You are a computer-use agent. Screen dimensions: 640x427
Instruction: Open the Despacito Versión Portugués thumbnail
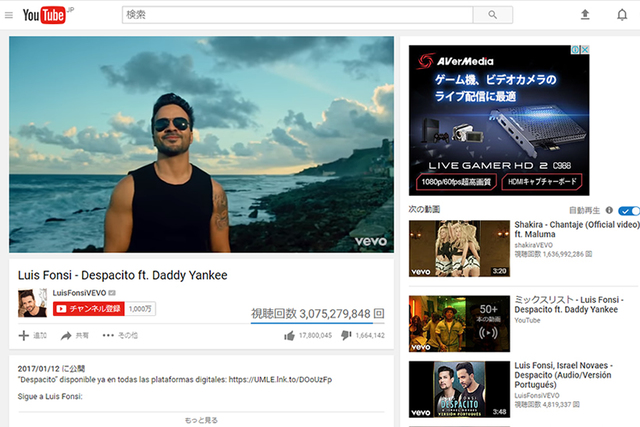pyautogui.click(x=459, y=389)
